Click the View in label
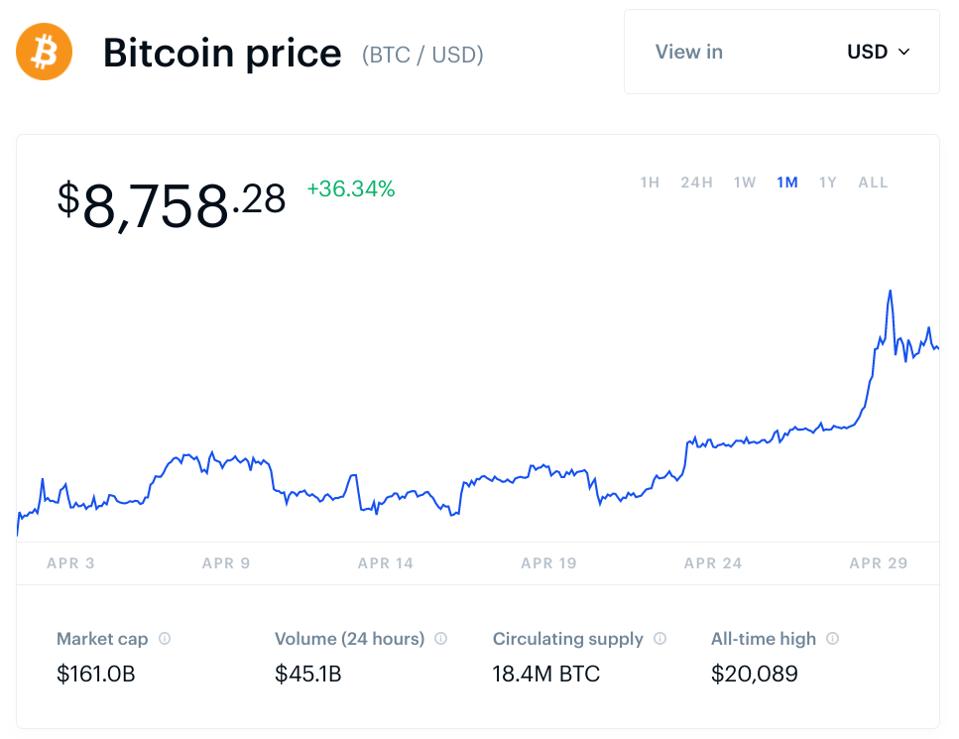 688,52
